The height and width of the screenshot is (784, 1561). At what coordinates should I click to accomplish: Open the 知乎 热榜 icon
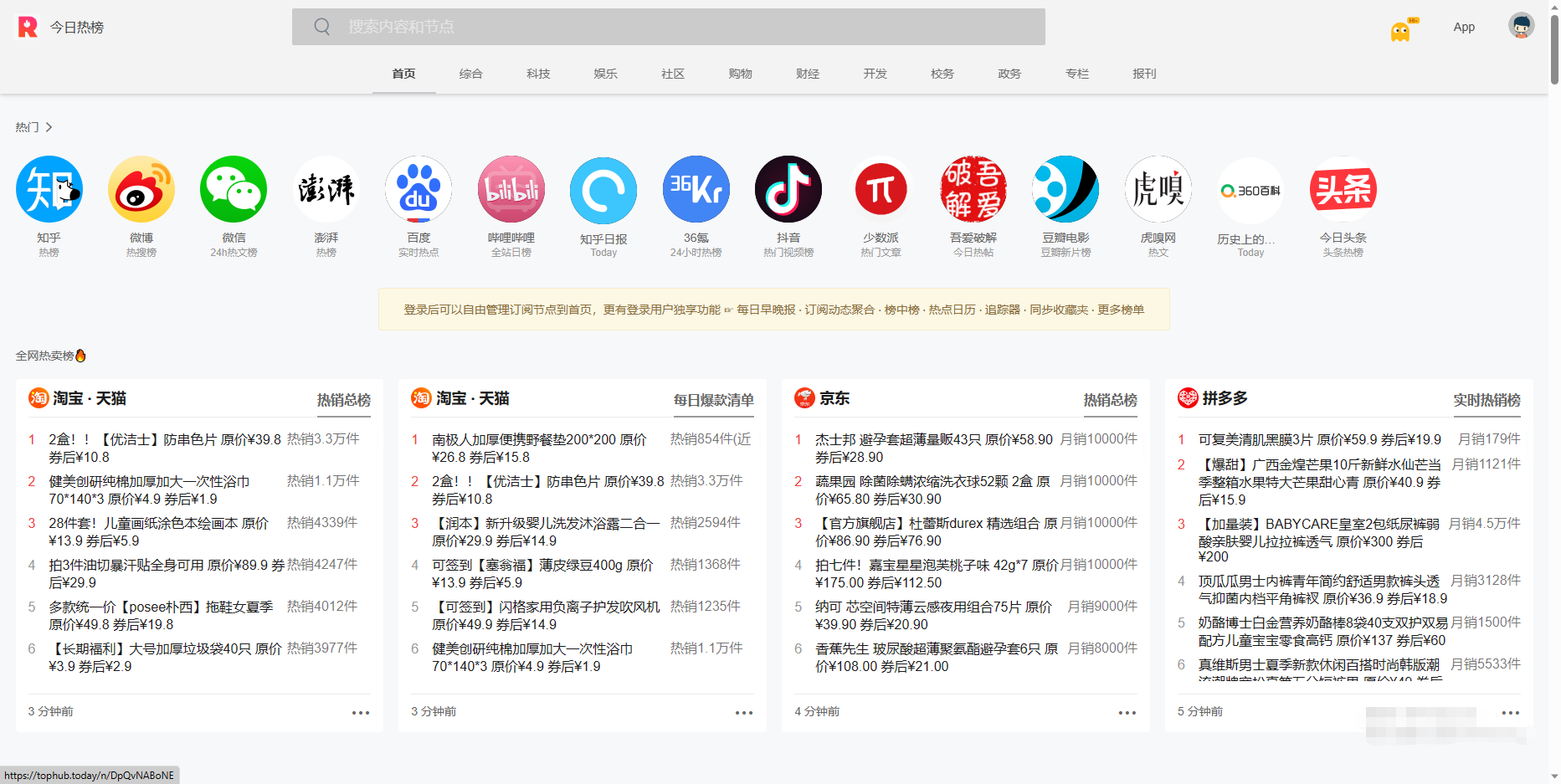tap(49, 189)
